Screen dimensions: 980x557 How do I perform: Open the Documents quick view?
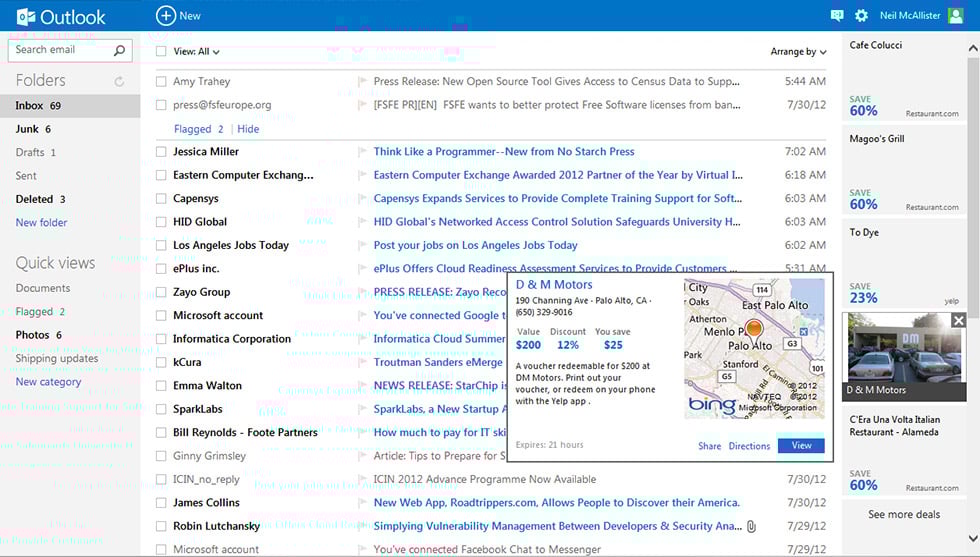click(42, 288)
